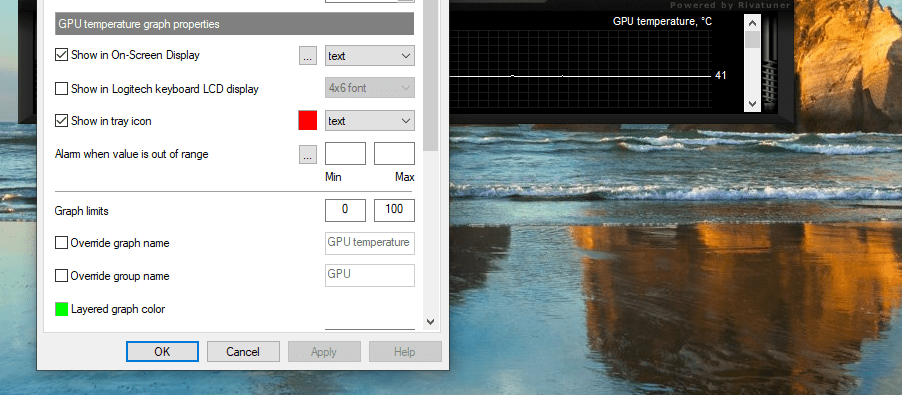Uncheck Show in tray icon
The image size is (902, 395).
61,121
